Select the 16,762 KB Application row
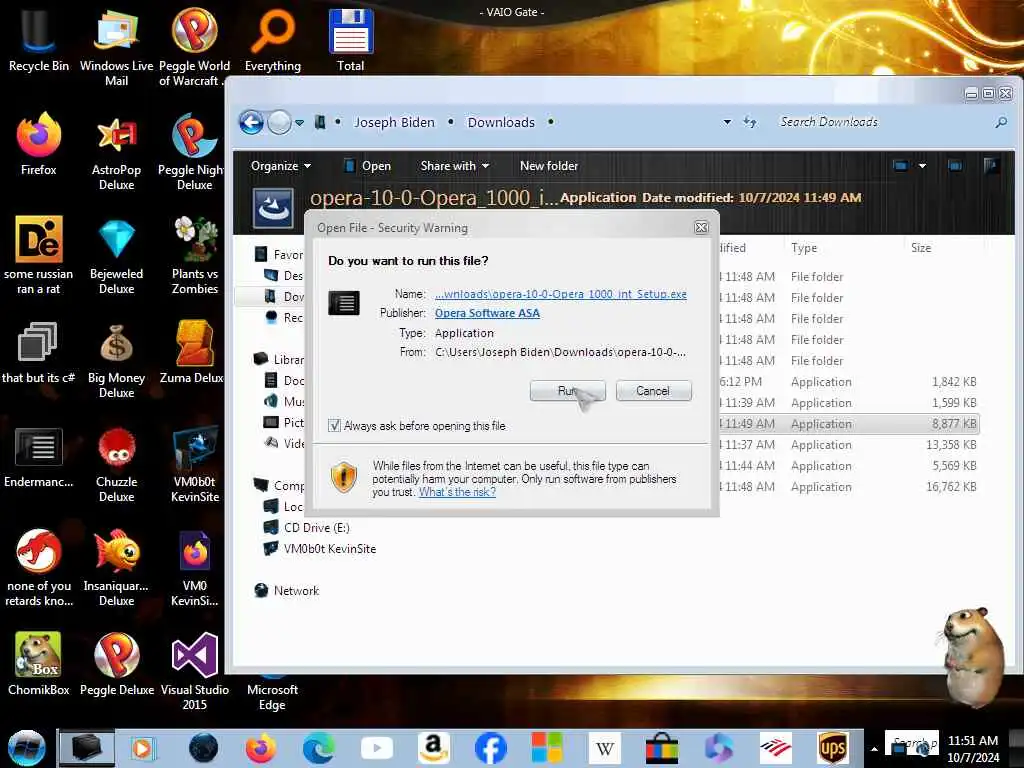 tap(849, 487)
